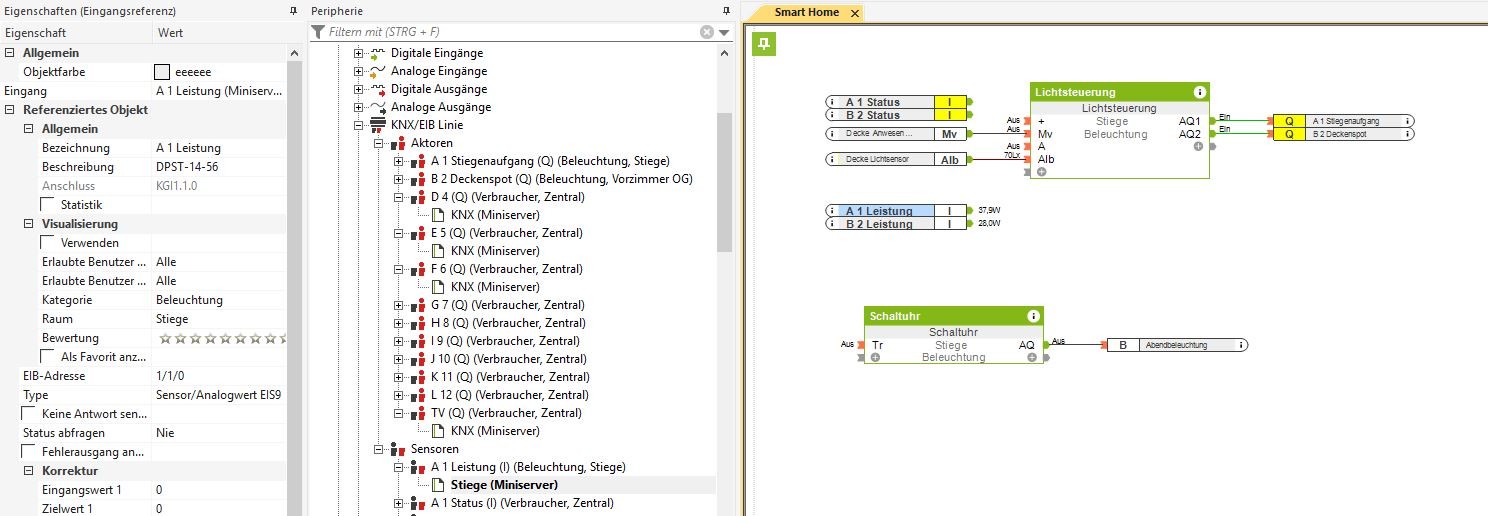Collapse the KNX/EIB Linie tree node
The height and width of the screenshot is (516, 1488).
359,125
